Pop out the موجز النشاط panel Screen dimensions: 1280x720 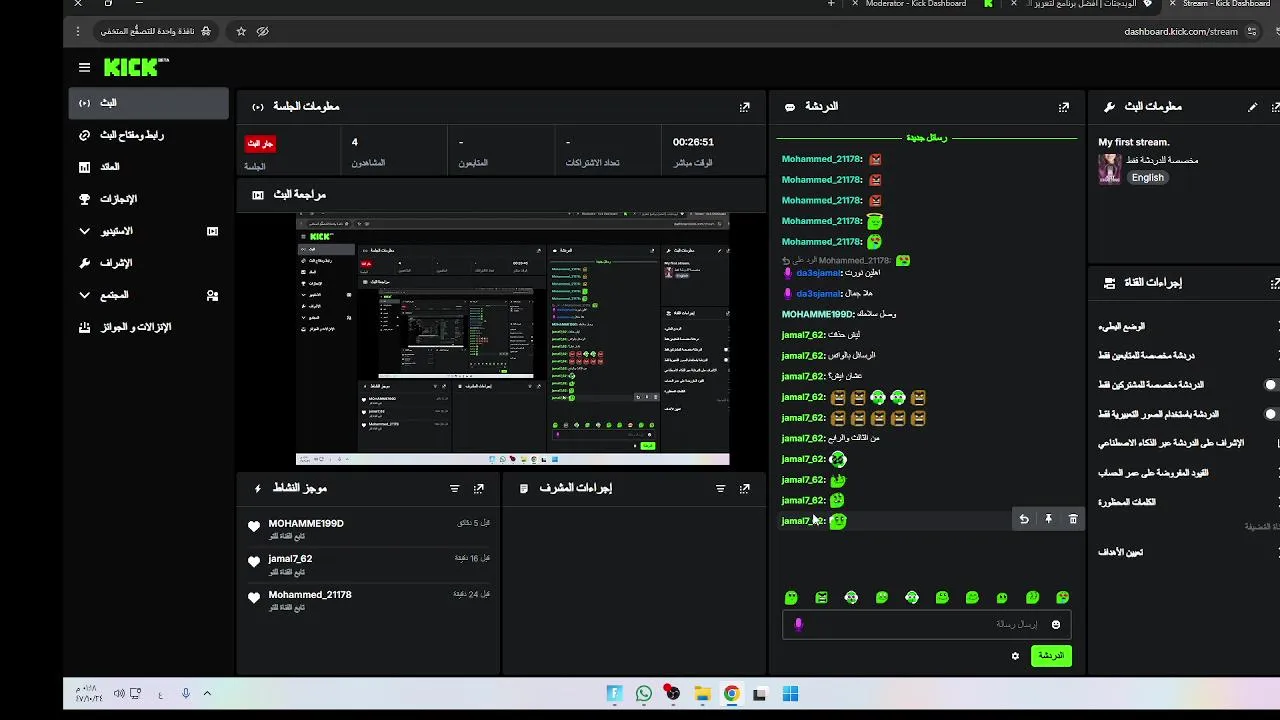(479, 489)
